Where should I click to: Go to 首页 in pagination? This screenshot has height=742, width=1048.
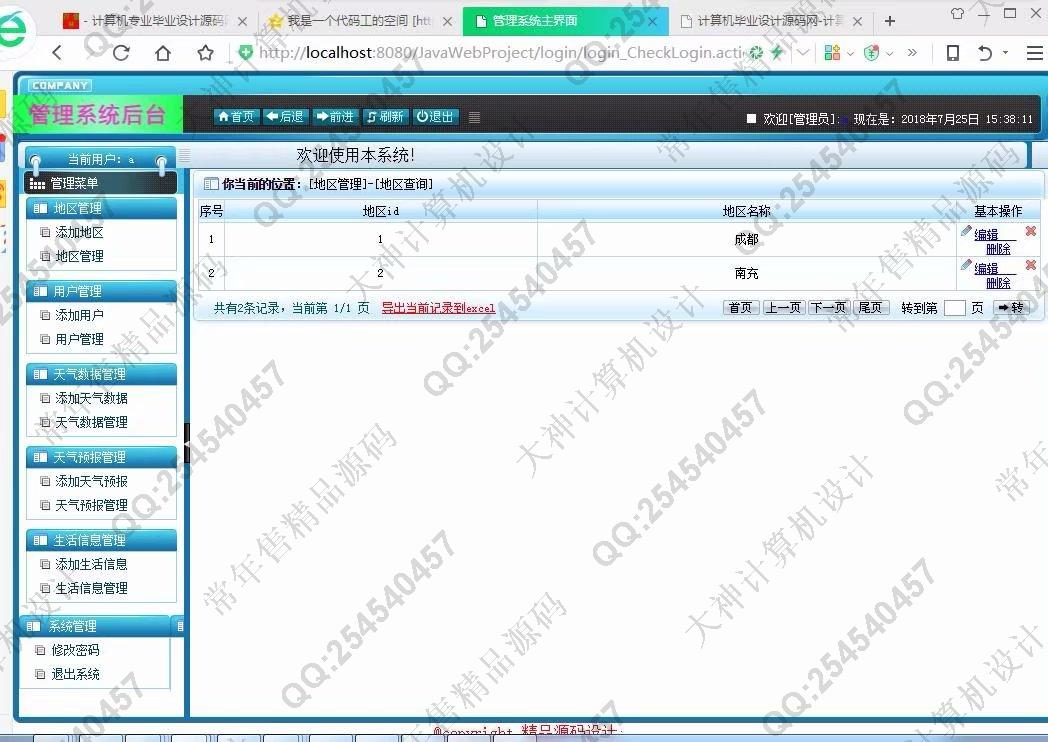(x=741, y=307)
